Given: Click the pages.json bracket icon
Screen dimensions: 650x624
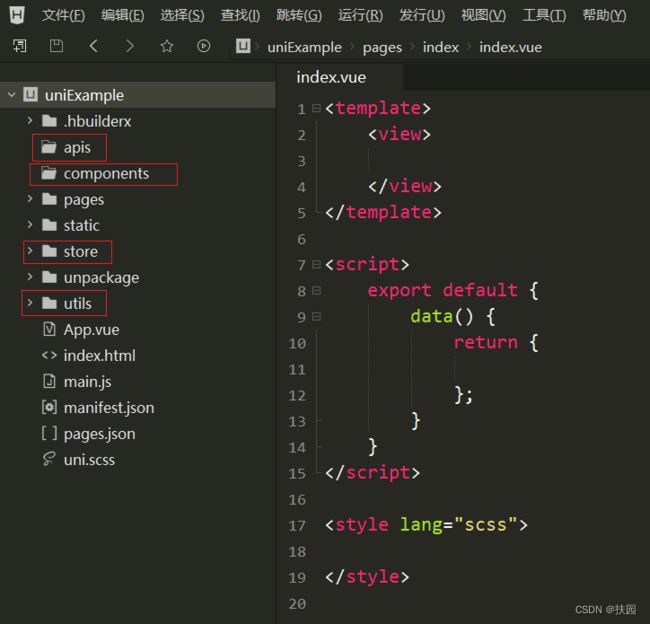Looking at the screenshot, I should [x=49, y=433].
